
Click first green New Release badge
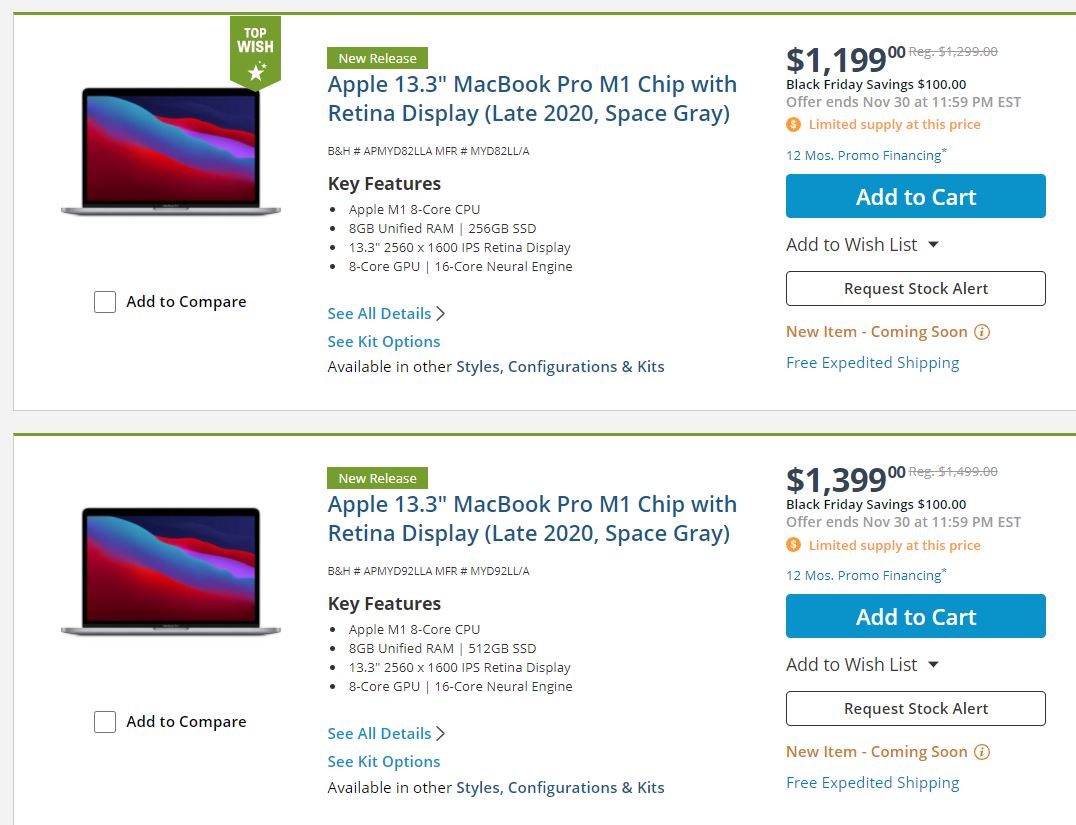tap(377, 58)
